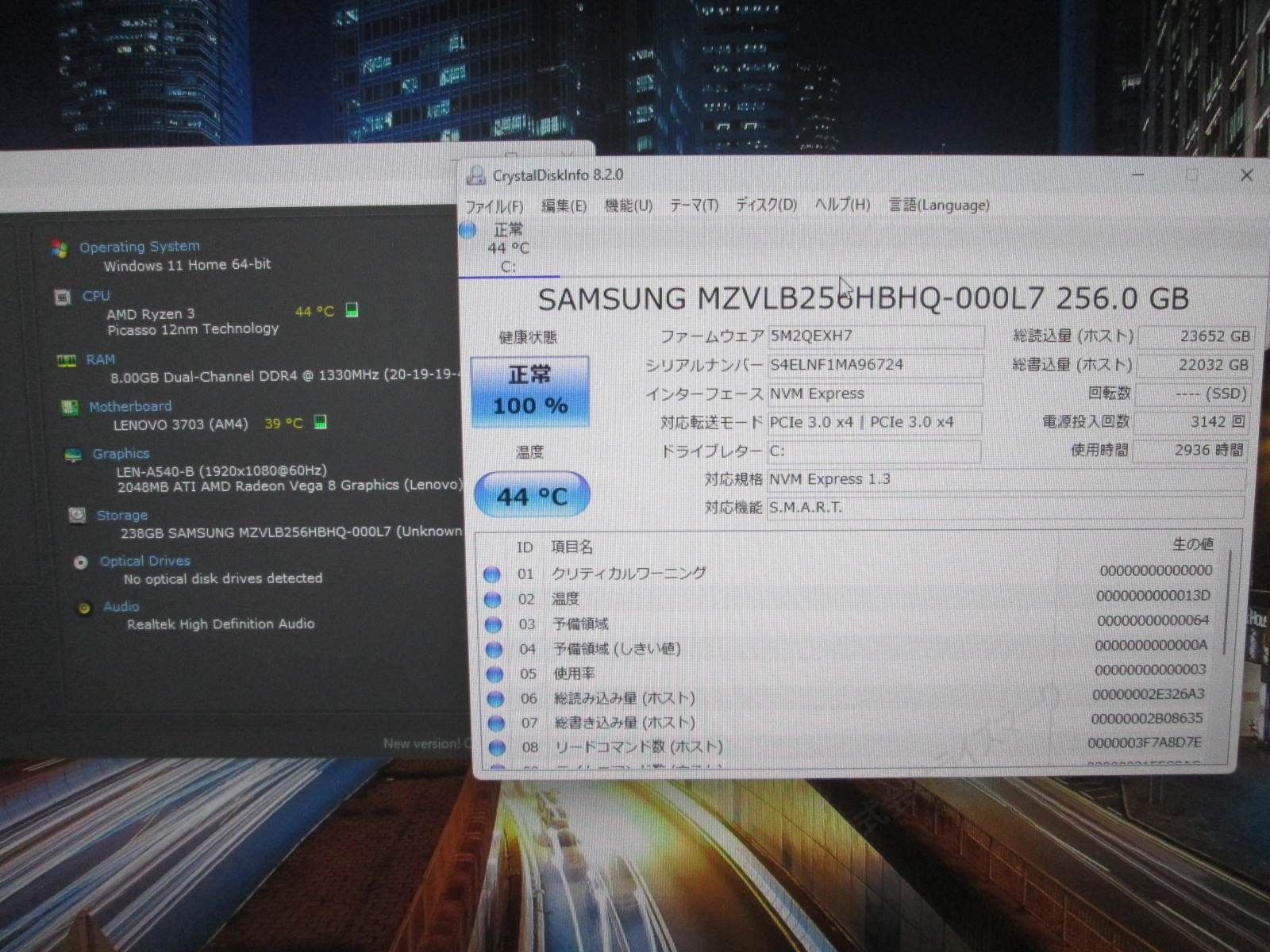Open the RAM section link in Speccy
This screenshot has width=1270, height=952.
101,359
